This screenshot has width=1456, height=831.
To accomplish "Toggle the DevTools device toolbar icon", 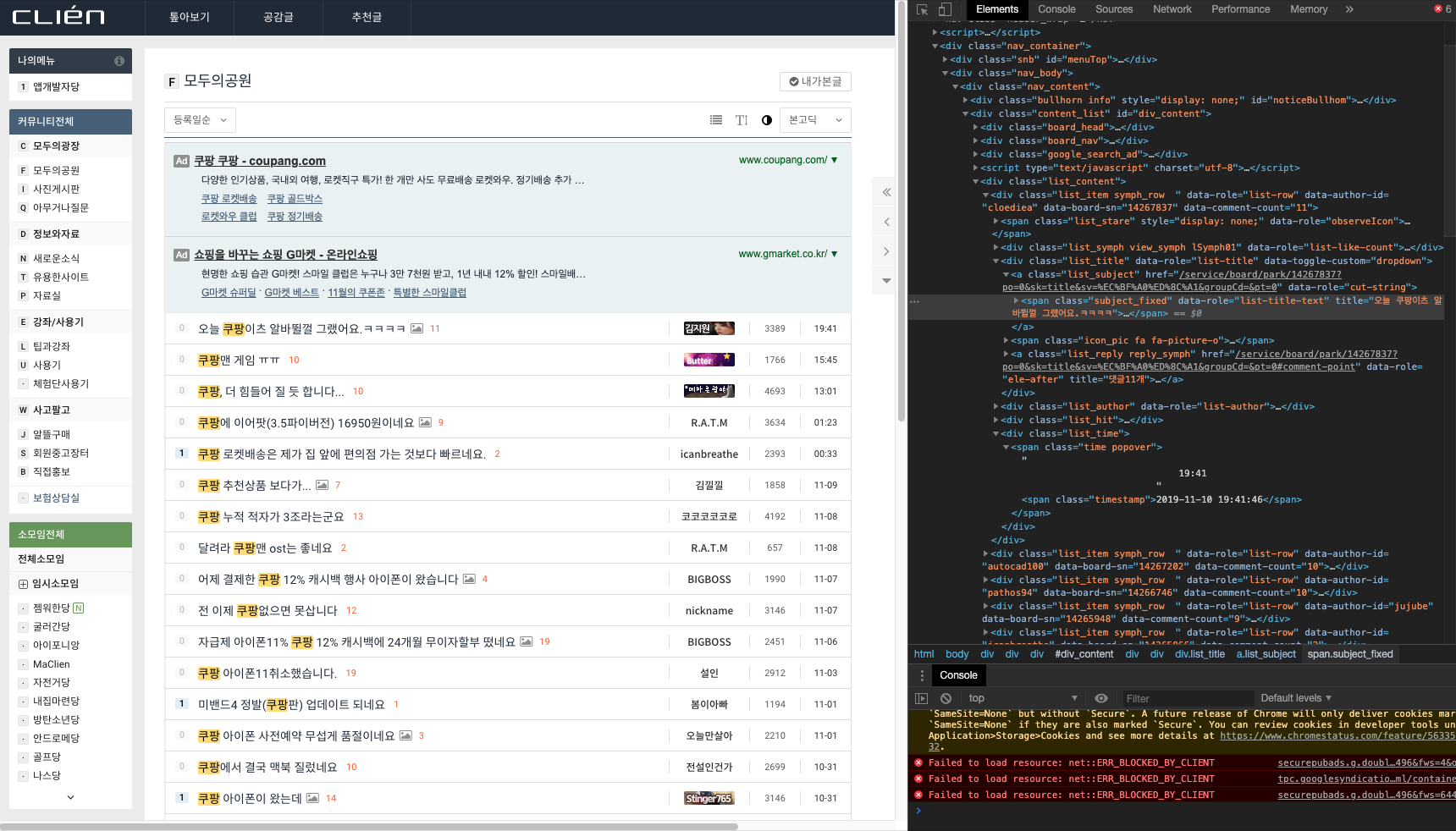I will click(945, 9).
